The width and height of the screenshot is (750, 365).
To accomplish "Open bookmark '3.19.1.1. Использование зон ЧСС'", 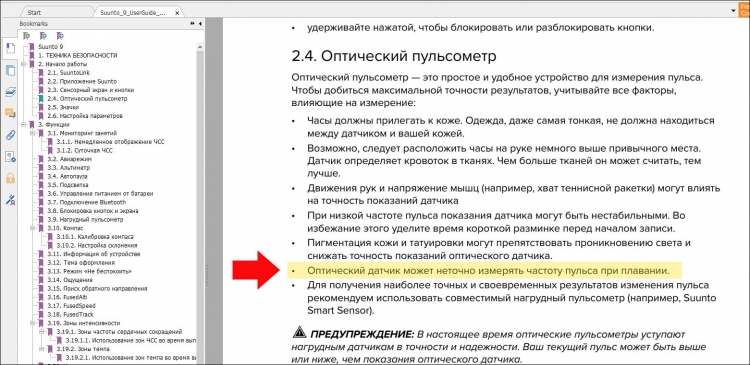I will [x=131, y=340].
